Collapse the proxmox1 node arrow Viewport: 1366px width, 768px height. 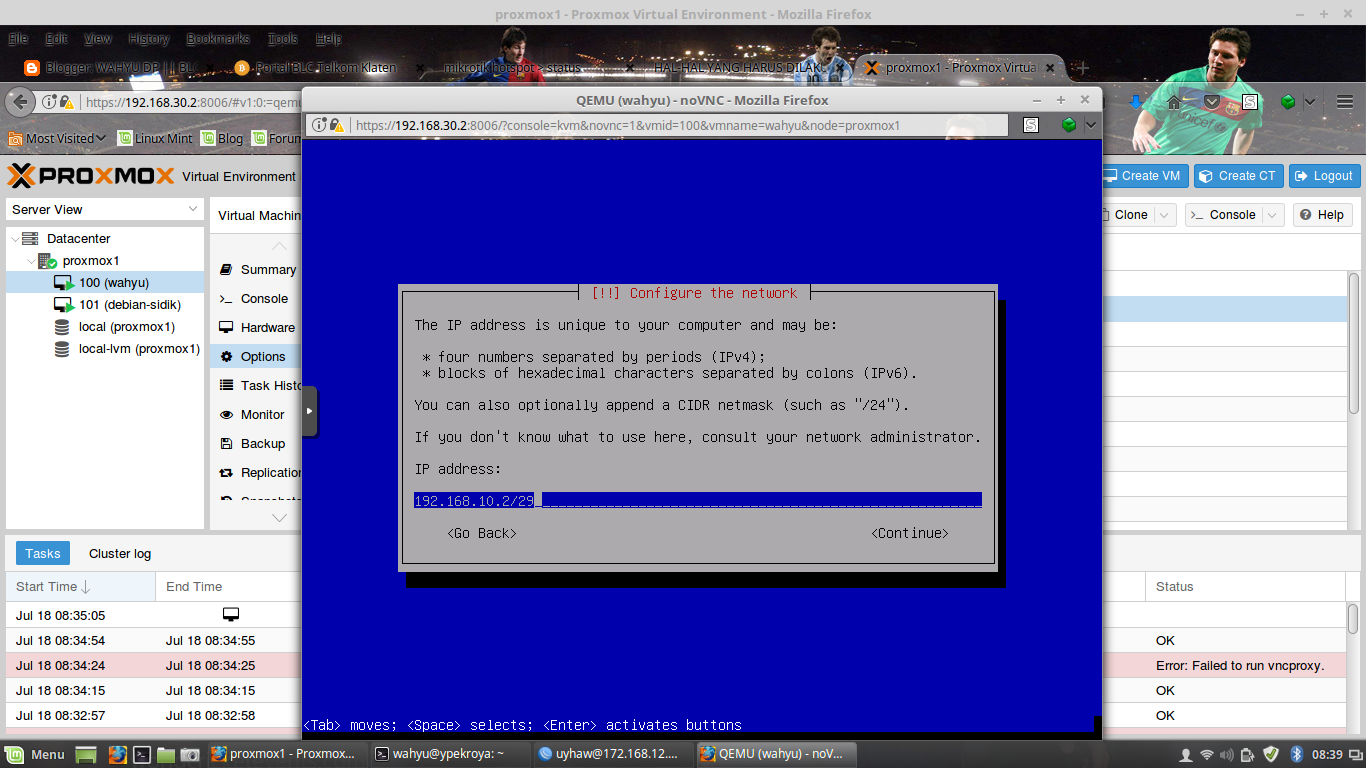(31, 261)
